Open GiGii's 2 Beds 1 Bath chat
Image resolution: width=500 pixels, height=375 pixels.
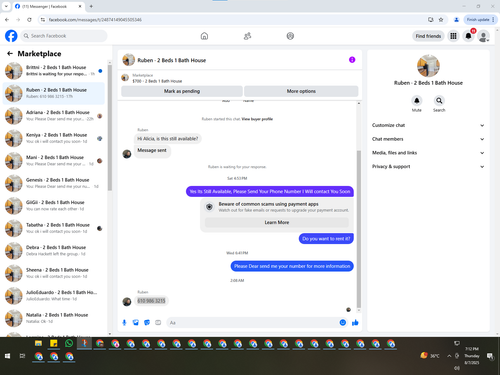pyautogui.click(x=53, y=206)
